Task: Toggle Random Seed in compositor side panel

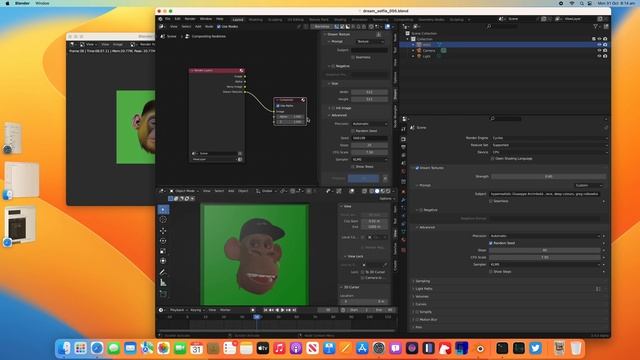Action: [x=353, y=131]
